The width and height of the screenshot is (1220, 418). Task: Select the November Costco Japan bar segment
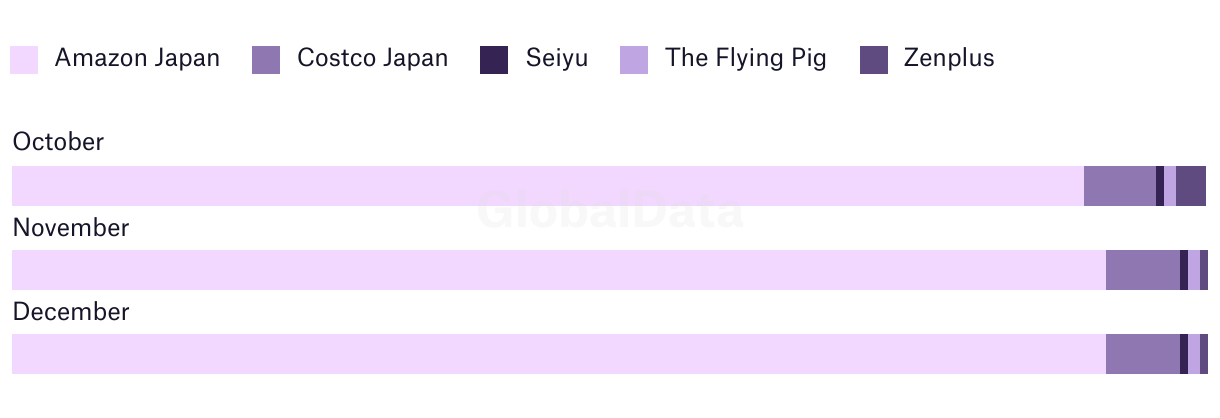point(1143,270)
